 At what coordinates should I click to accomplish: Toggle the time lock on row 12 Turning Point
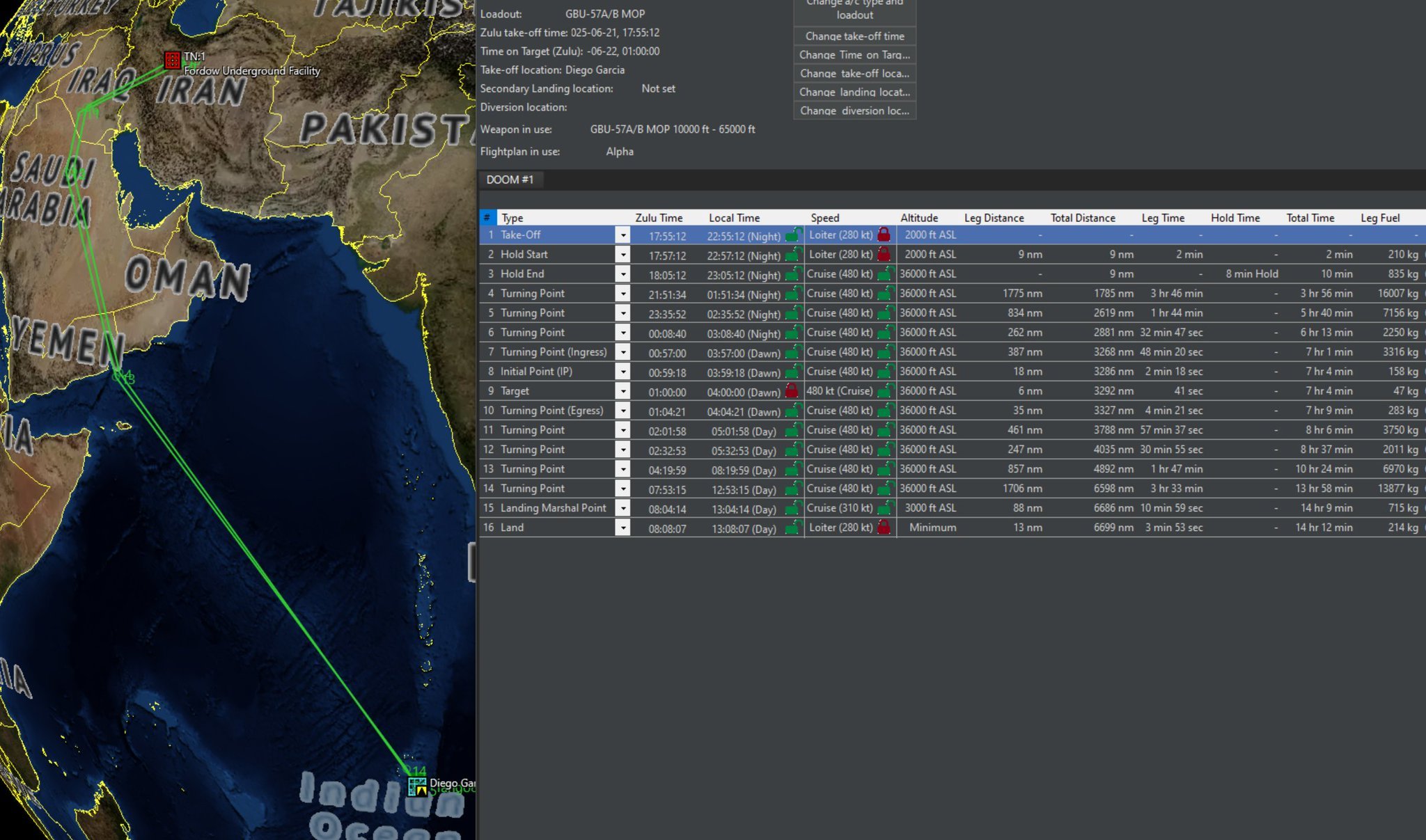792,450
